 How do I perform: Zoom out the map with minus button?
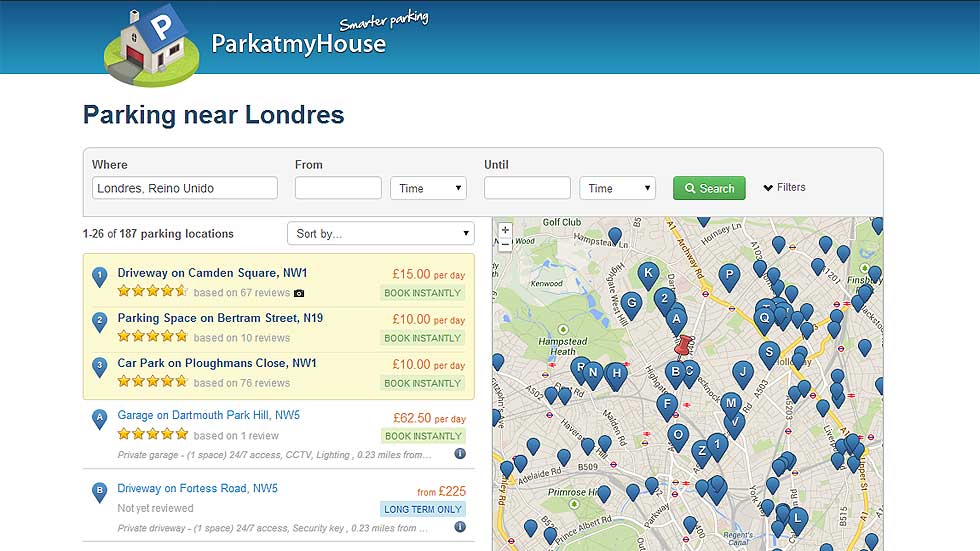pos(505,244)
